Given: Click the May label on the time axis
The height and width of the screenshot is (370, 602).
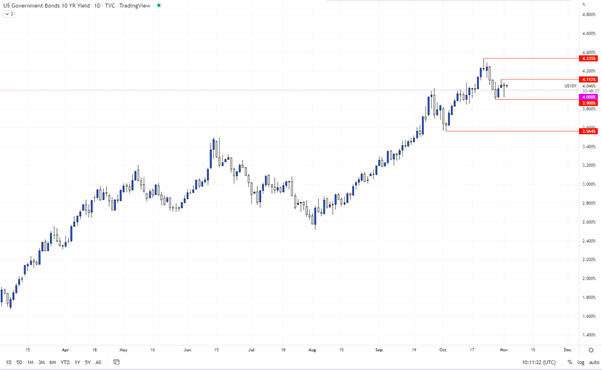Looking at the screenshot, I should click(x=123, y=350).
